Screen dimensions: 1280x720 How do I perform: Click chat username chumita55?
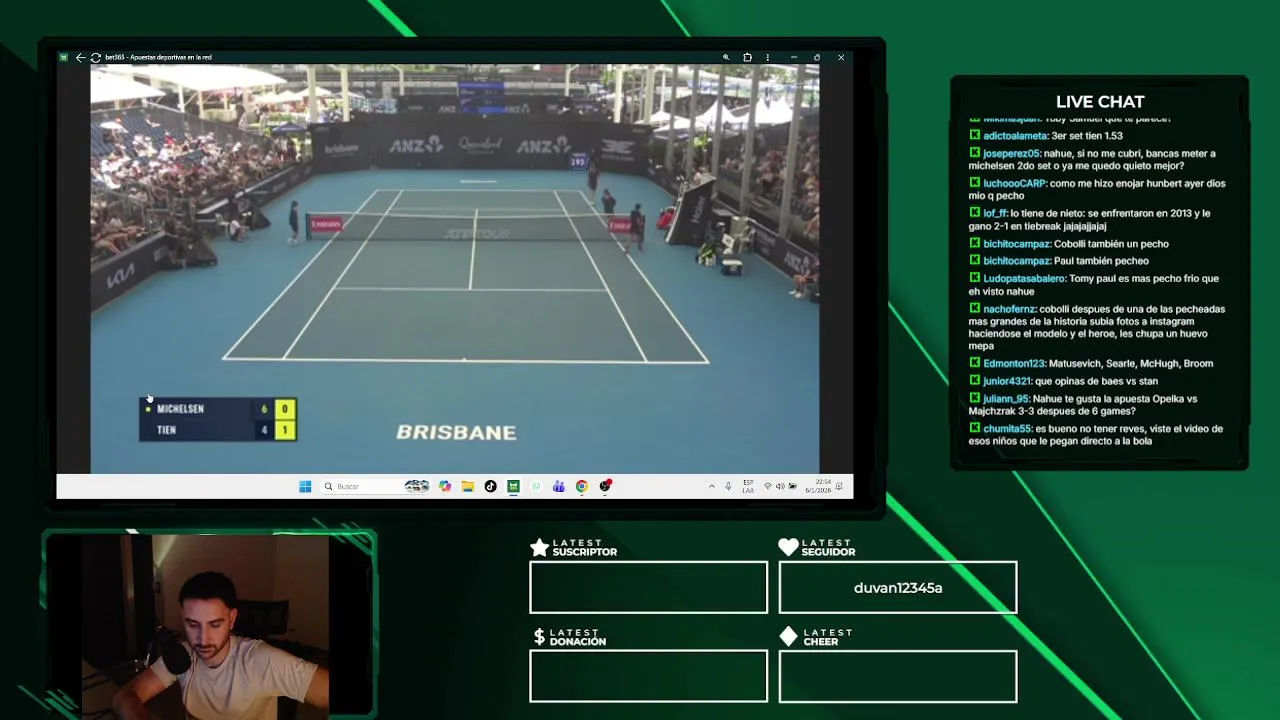pos(1007,429)
